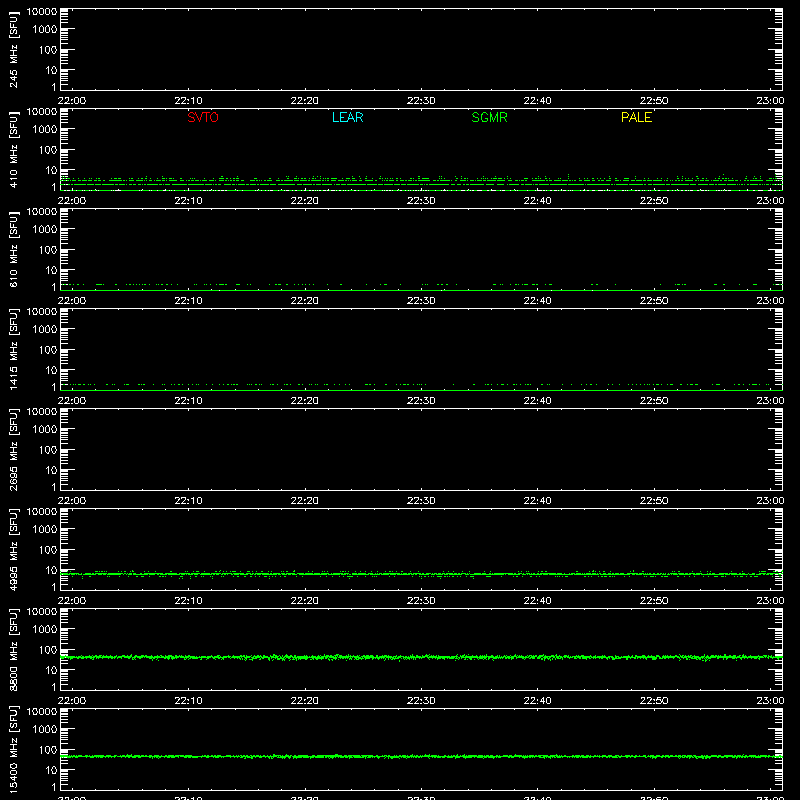Select the '8800 MHz [SFU]' axis title
The height and width of the screenshot is (800, 800).
click(x=14, y=649)
